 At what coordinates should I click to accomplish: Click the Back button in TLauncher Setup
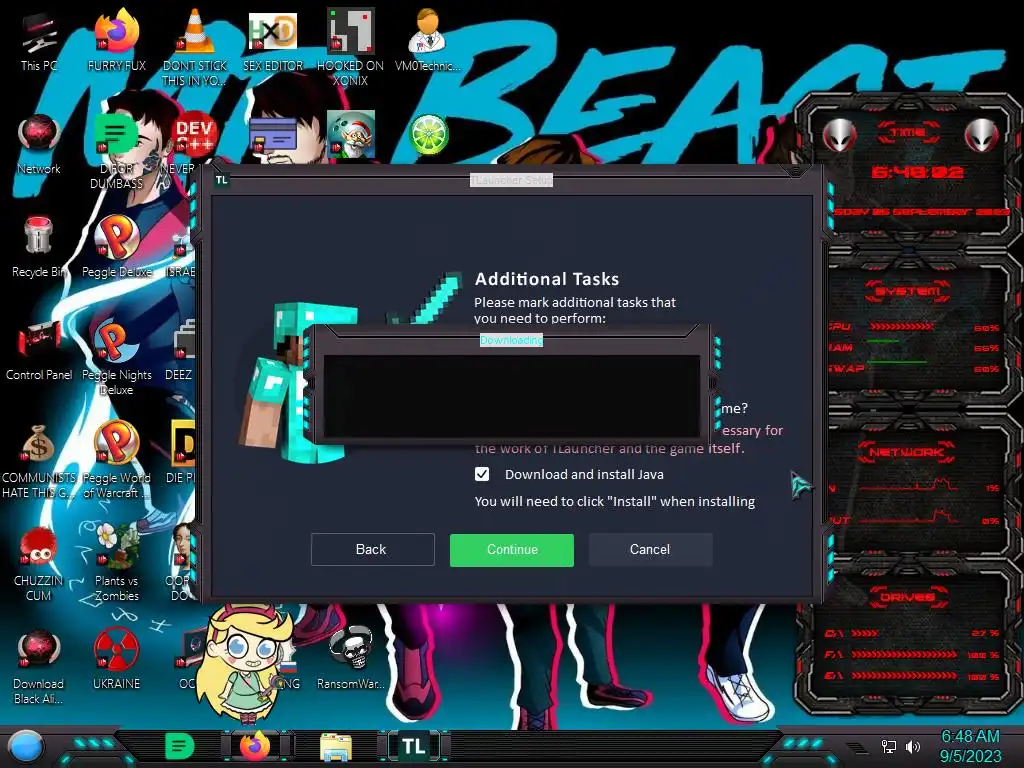tap(373, 549)
